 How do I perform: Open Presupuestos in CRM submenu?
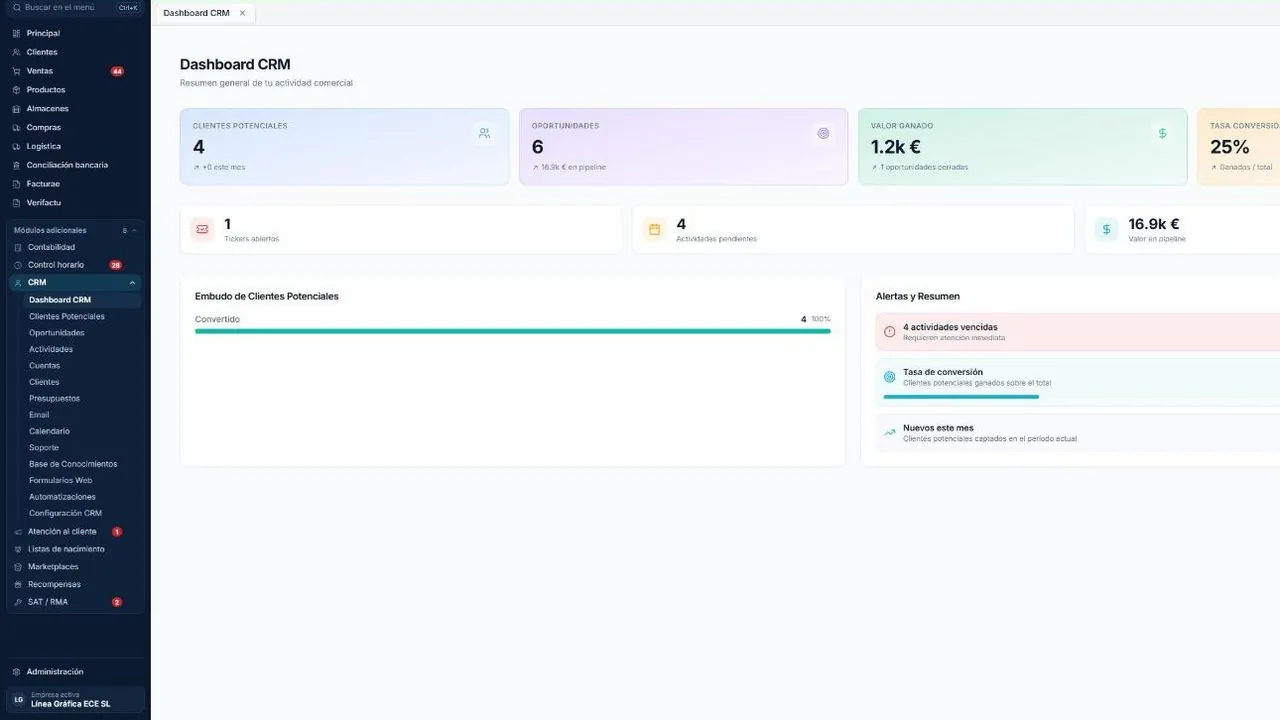click(x=54, y=398)
